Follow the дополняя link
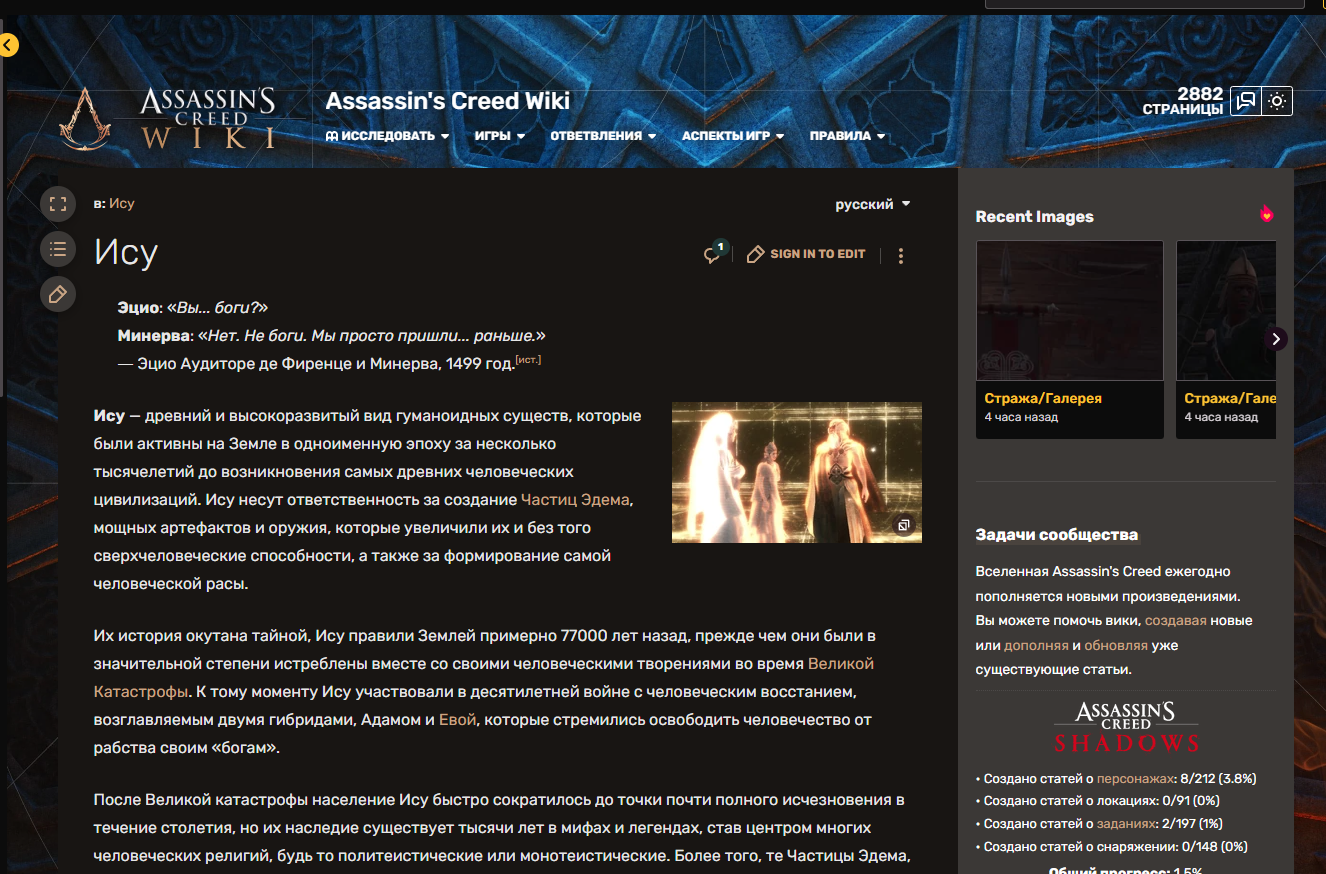This screenshot has height=874, width=1326. [x=1036, y=646]
